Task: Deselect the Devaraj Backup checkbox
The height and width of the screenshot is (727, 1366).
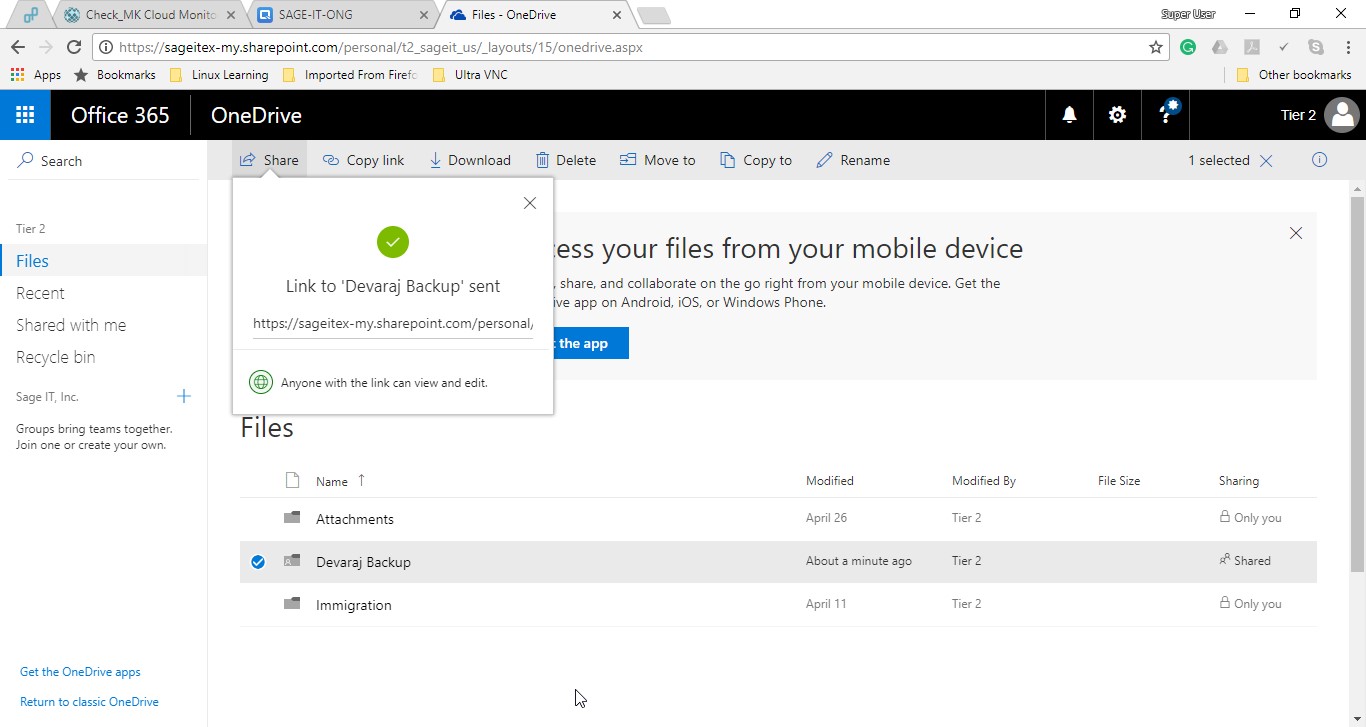Action: (x=258, y=562)
